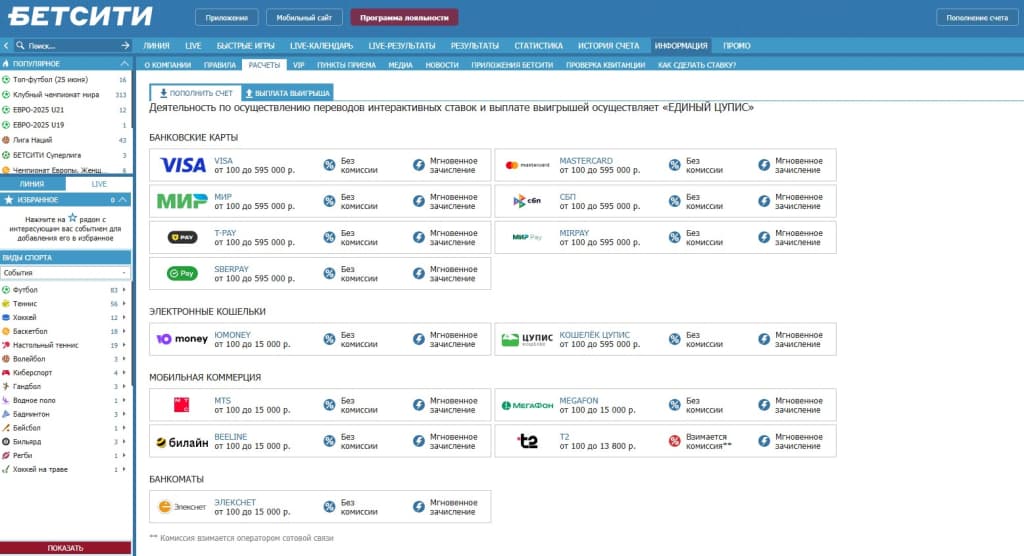Open ПРАВИЛА submenu item
Viewport: 1024px width, 556px height.
(x=219, y=65)
